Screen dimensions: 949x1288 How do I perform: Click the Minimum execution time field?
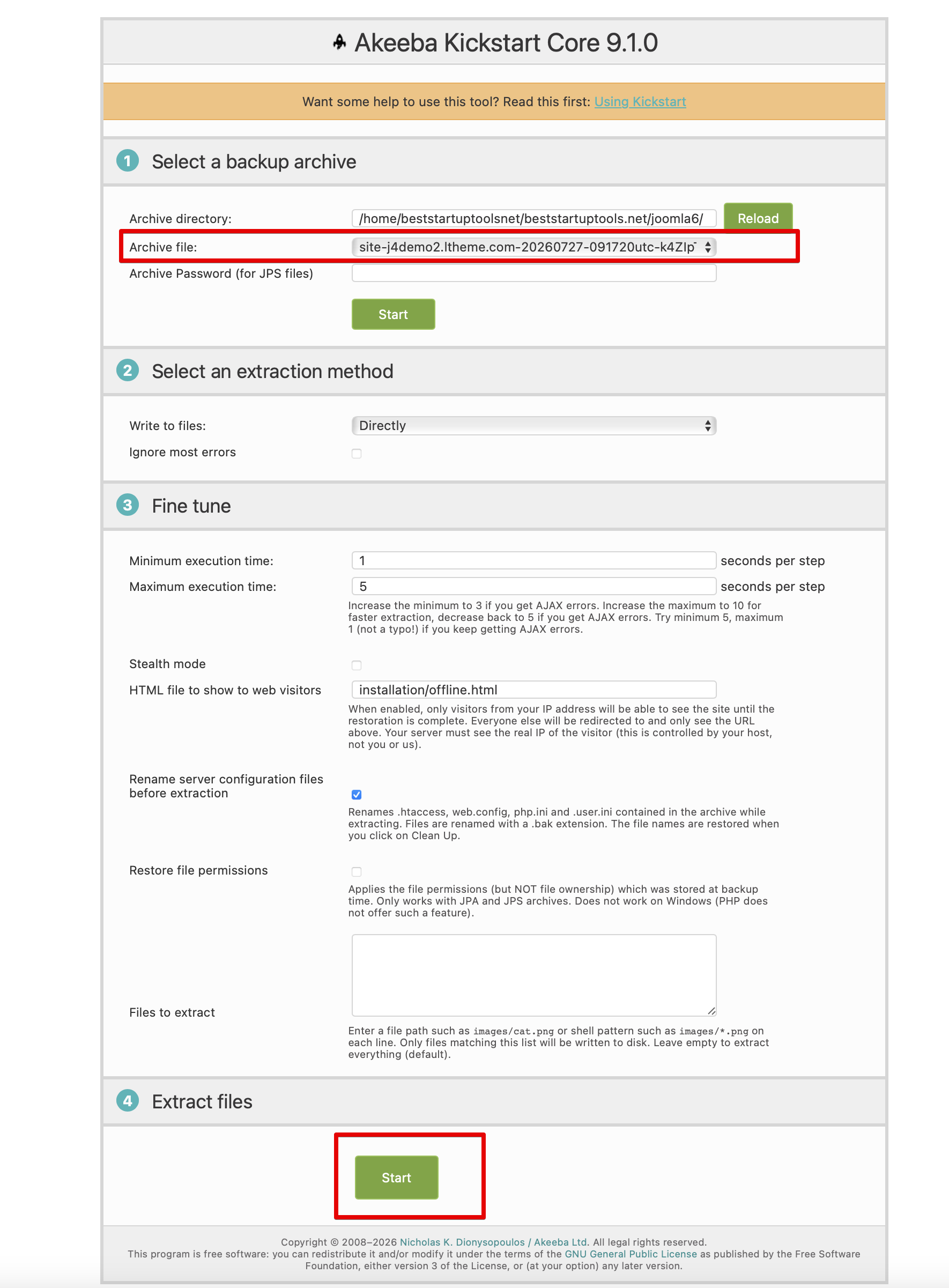tap(533, 561)
